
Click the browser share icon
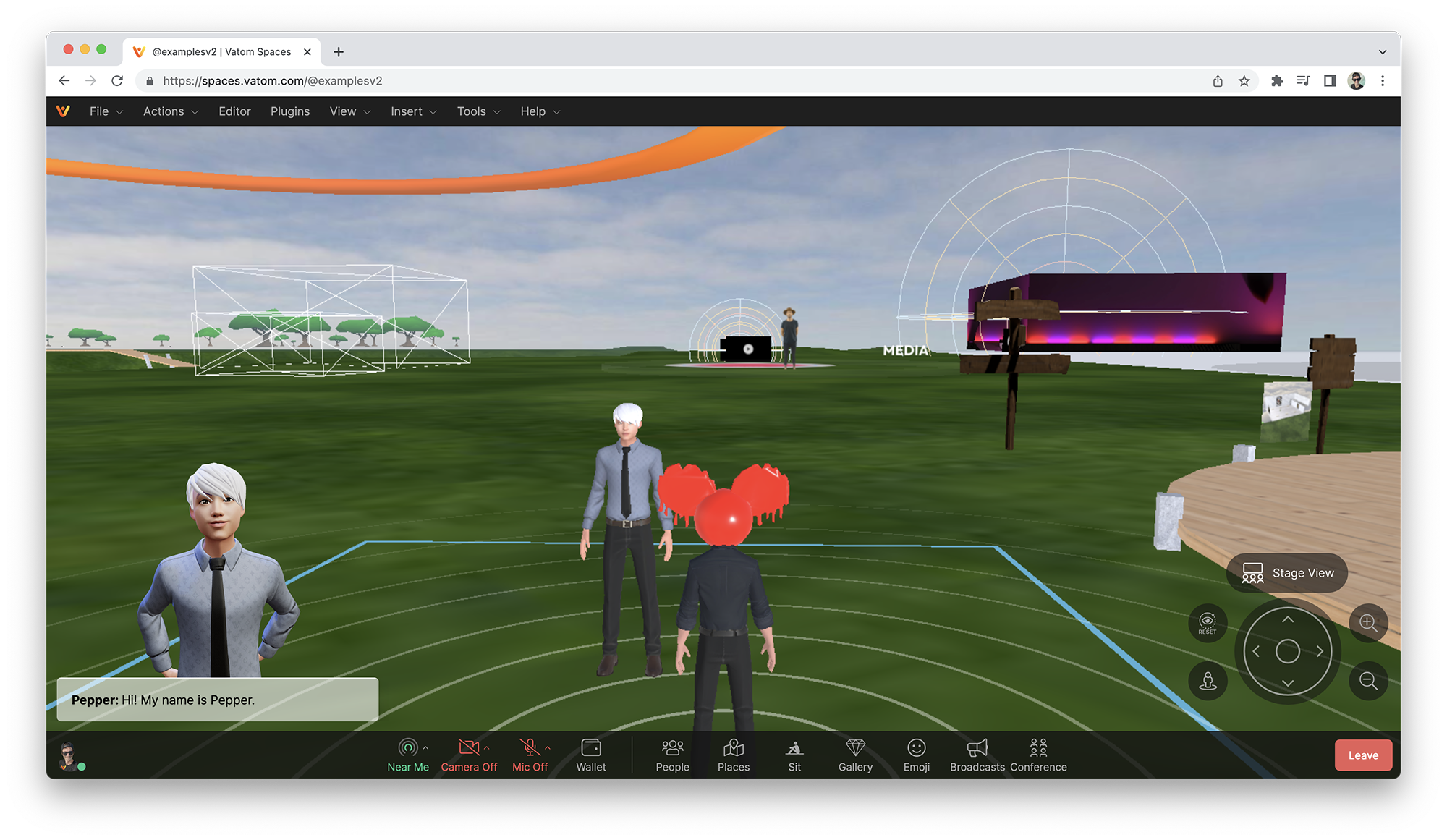click(1218, 81)
